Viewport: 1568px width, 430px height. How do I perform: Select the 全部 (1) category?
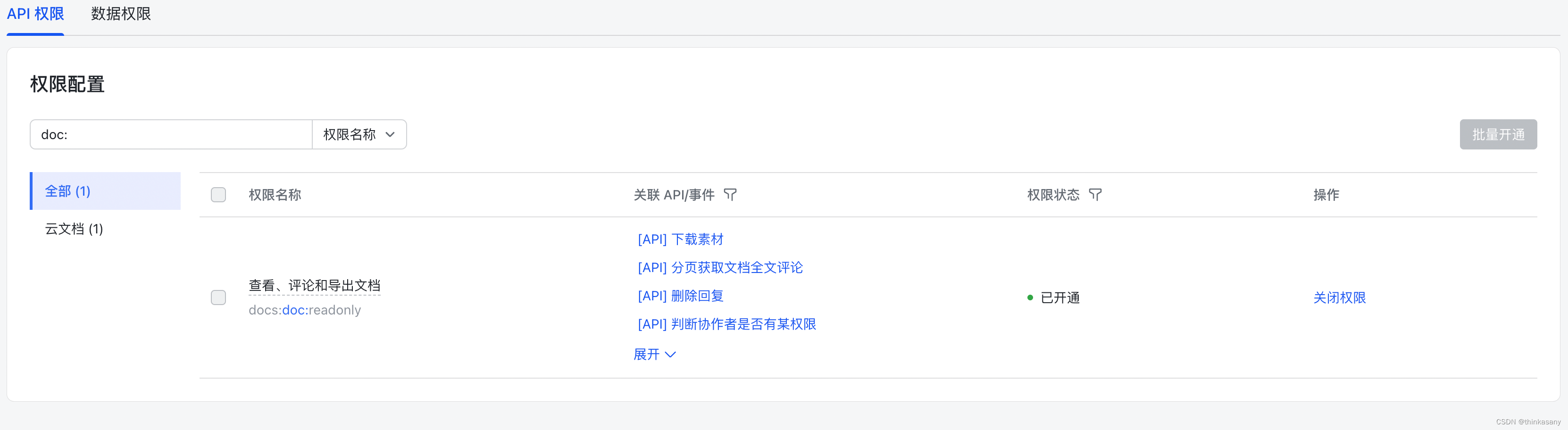[x=105, y=191]
